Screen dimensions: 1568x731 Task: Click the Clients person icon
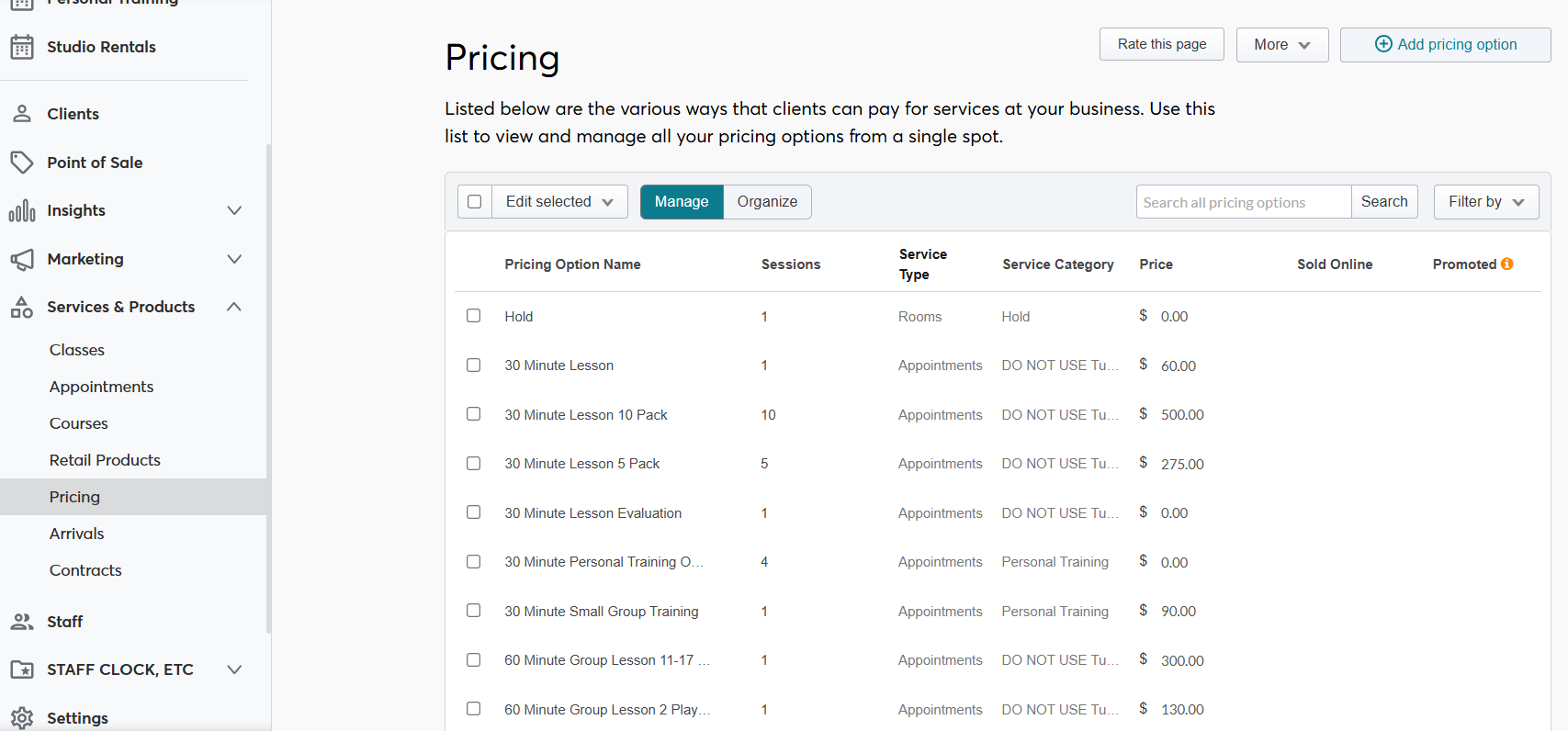point(22,114)
